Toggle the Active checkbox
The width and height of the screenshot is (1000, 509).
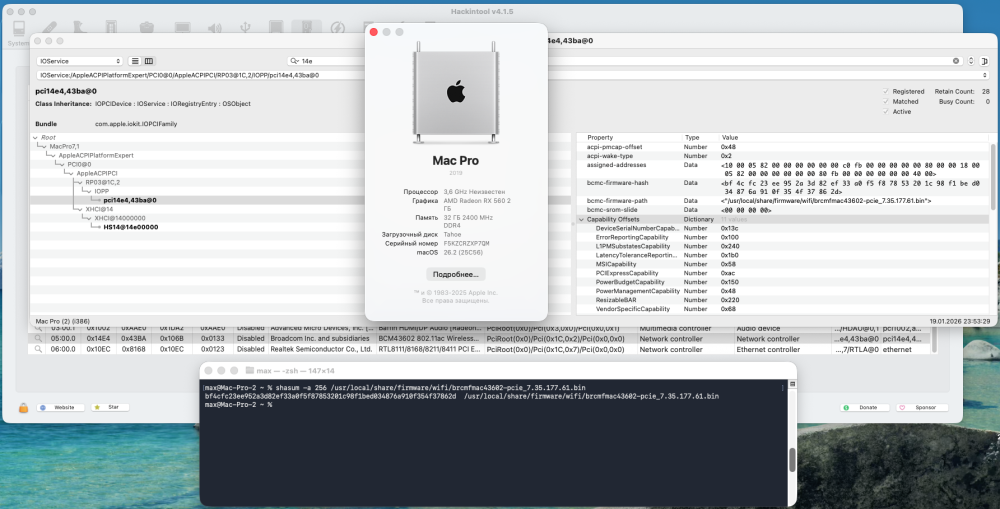click(x=885, y=112)
